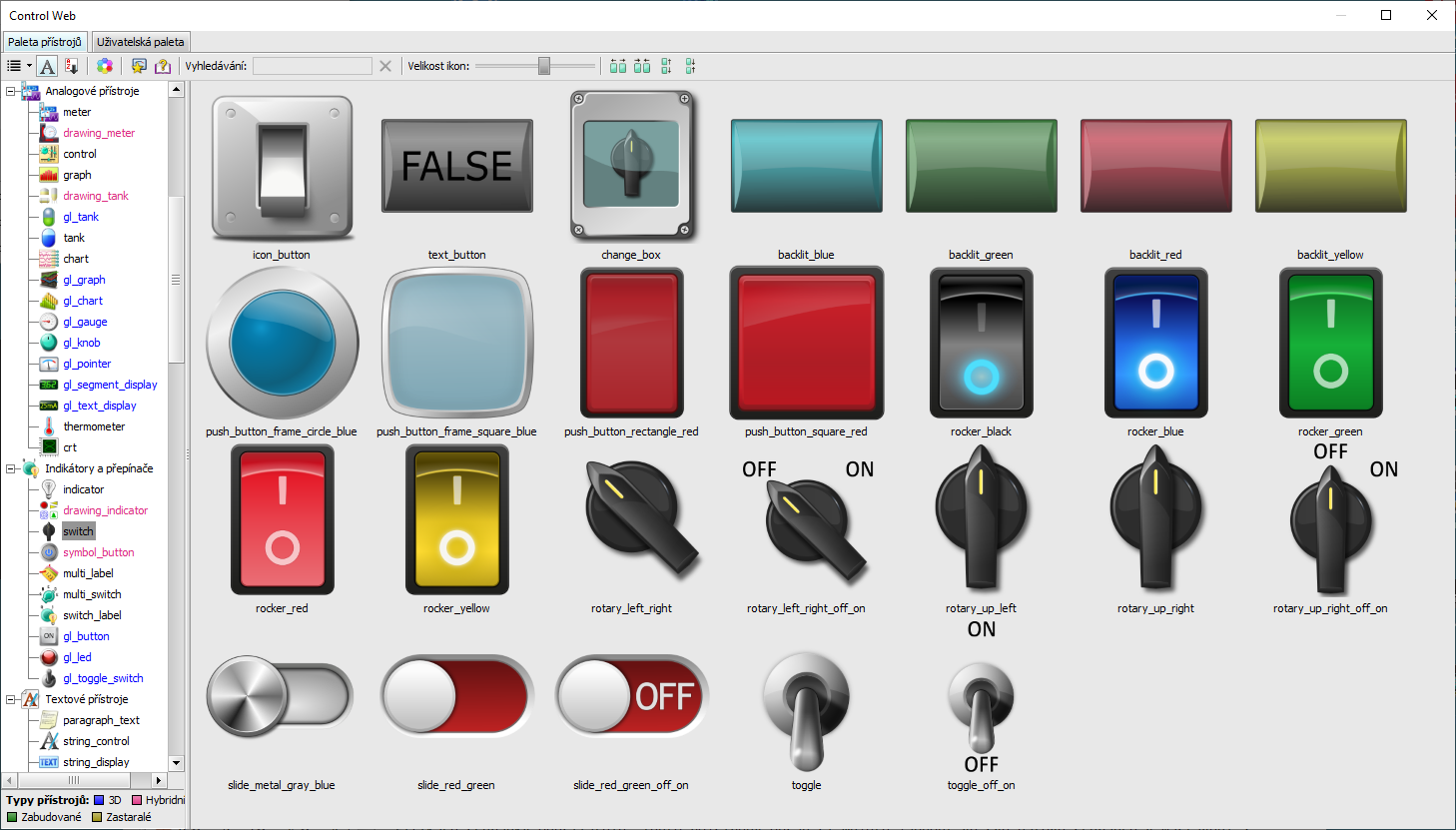Toggle the text label 'A' button
The width and height of the screenshot is (1456, 830).
coord(47,66)
